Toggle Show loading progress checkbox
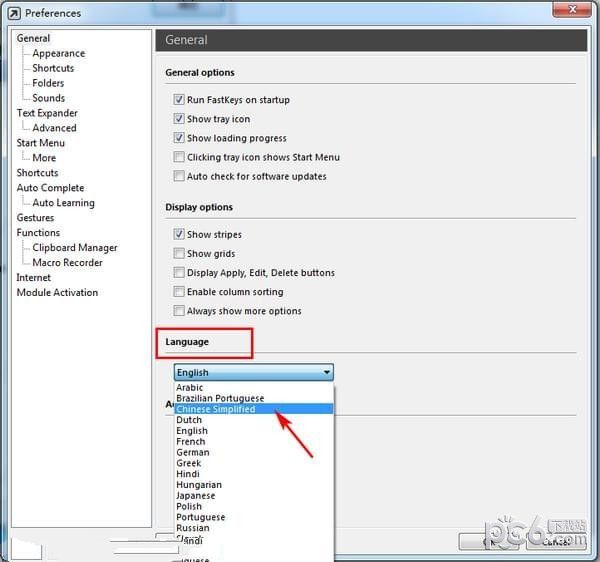Image resolution: width=600 pixels, height=562 pixels. [179, 138]
